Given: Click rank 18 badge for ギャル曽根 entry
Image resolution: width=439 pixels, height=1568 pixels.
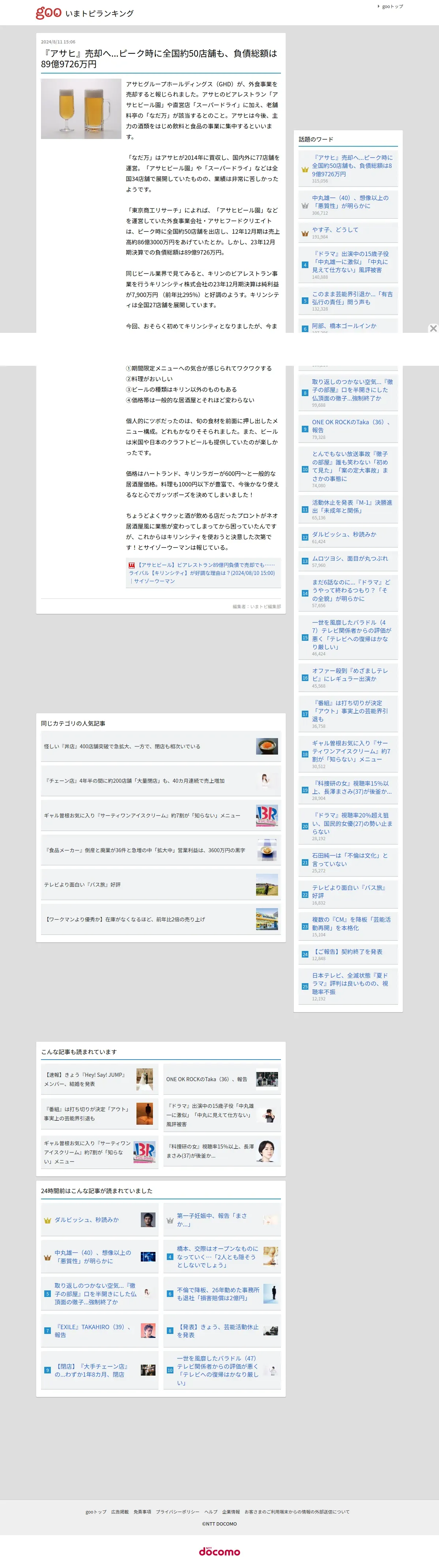Looking at the screenshot, I should coord(305,754).
